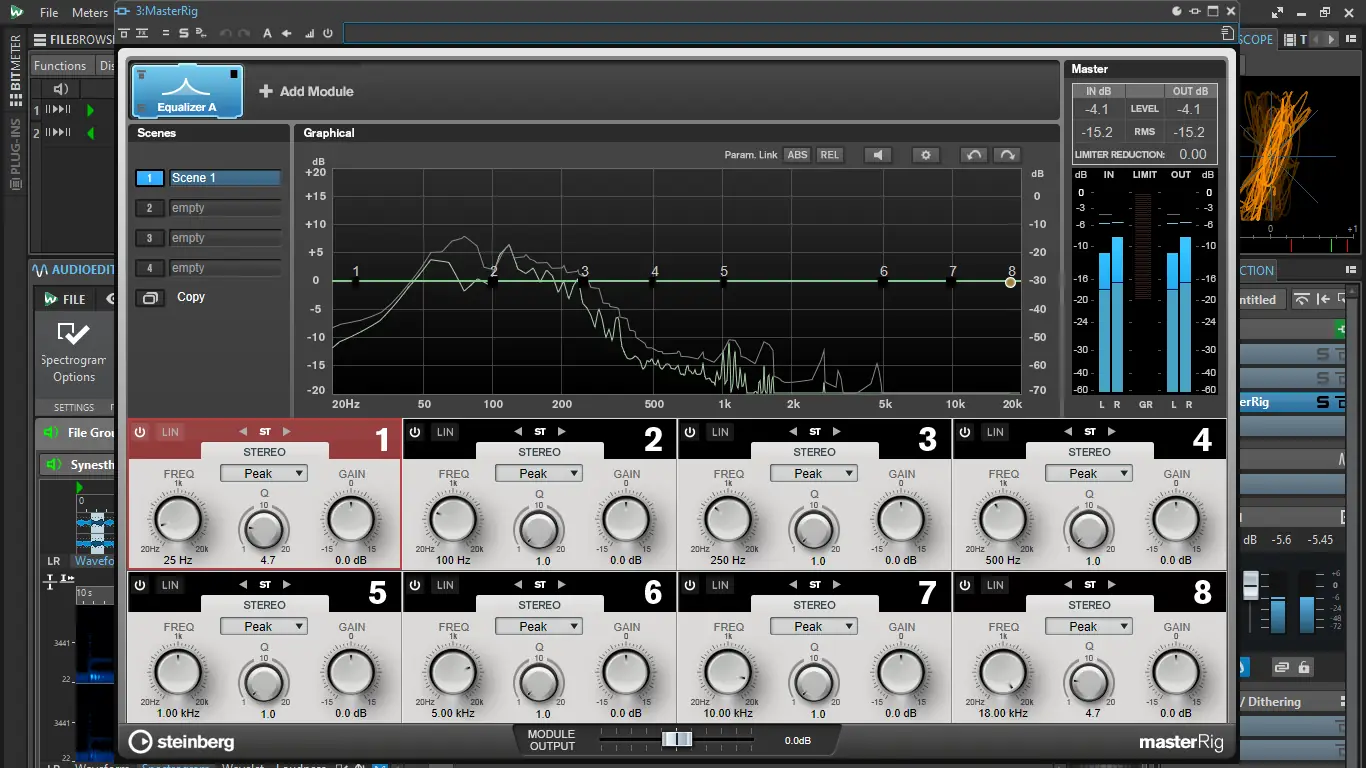Viewport: 1366px width, 768px height.
Task: Click the bypass power icon in MasterRig toolbar
Action: (327, 33)
